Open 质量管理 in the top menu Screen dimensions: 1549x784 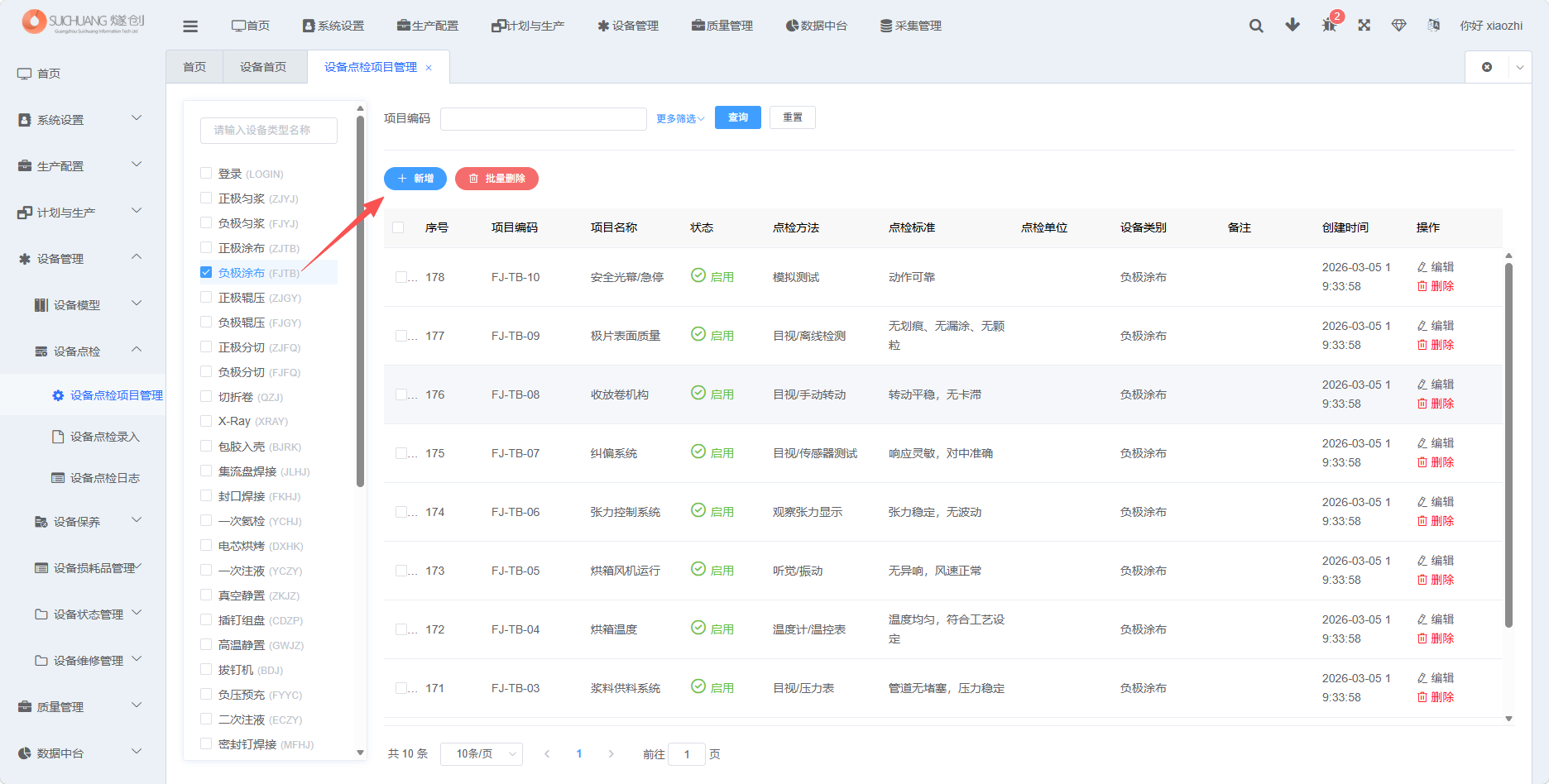(722, 26)
